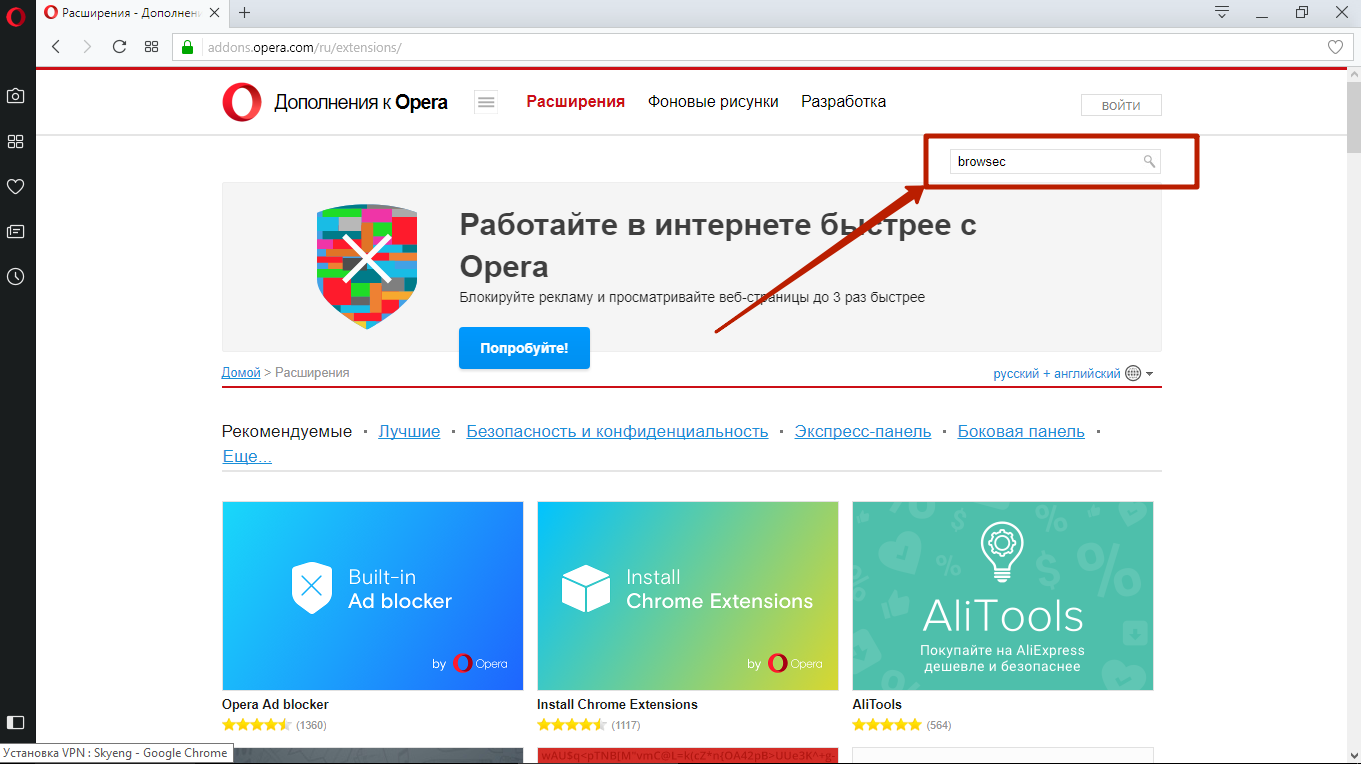
Task: Open the Разработка section
Action: tap(843, 102)
